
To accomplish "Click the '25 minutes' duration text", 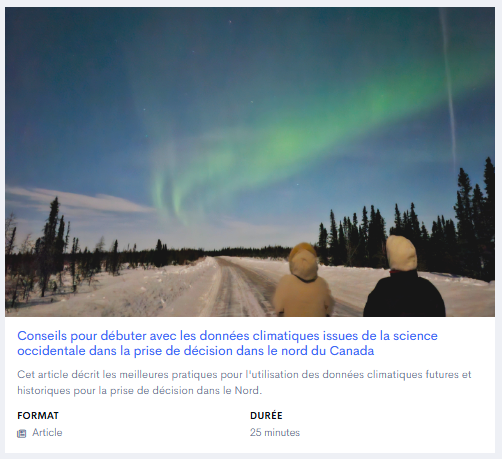I will tap(275, 433).
